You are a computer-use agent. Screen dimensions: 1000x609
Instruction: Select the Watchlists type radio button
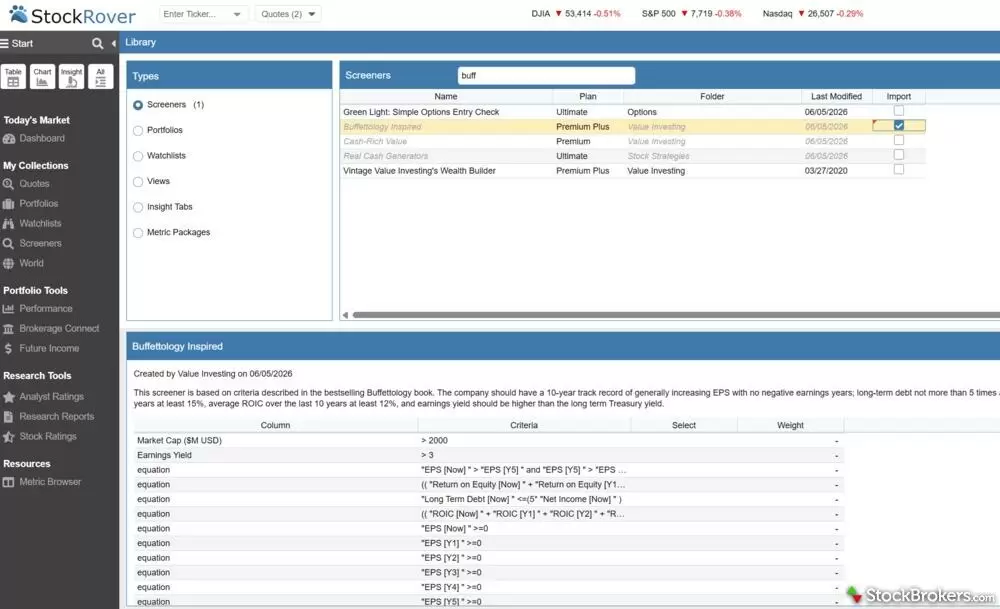click(138, 156)
